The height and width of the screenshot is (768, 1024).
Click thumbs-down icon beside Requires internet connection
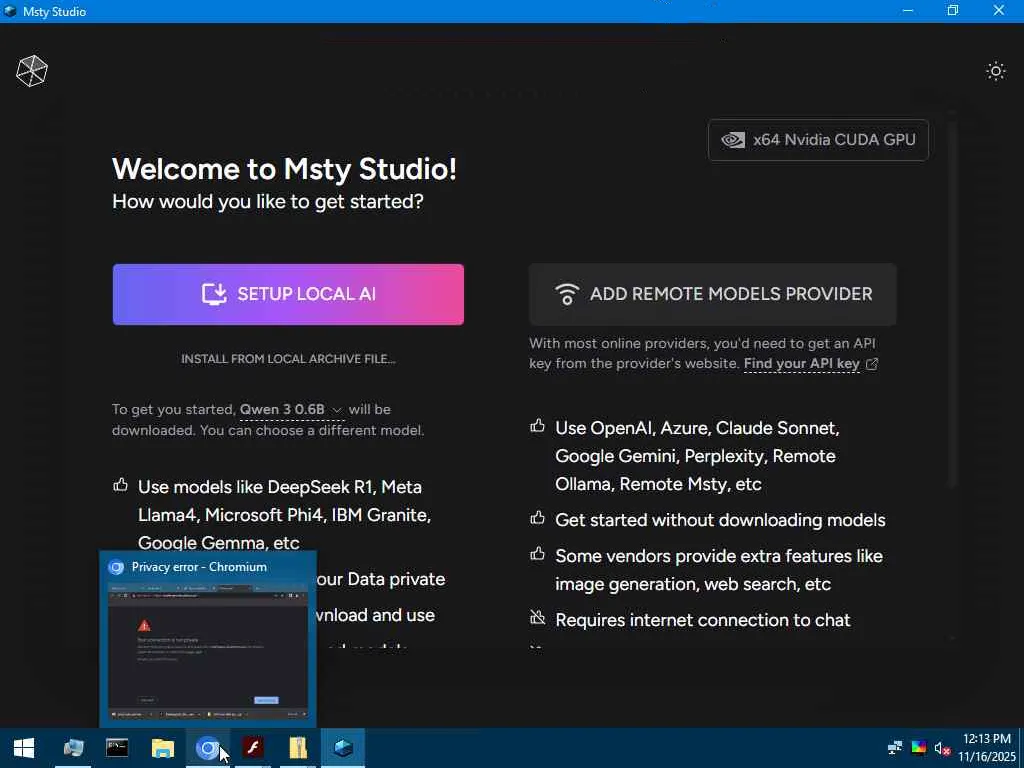pos(537,617)
